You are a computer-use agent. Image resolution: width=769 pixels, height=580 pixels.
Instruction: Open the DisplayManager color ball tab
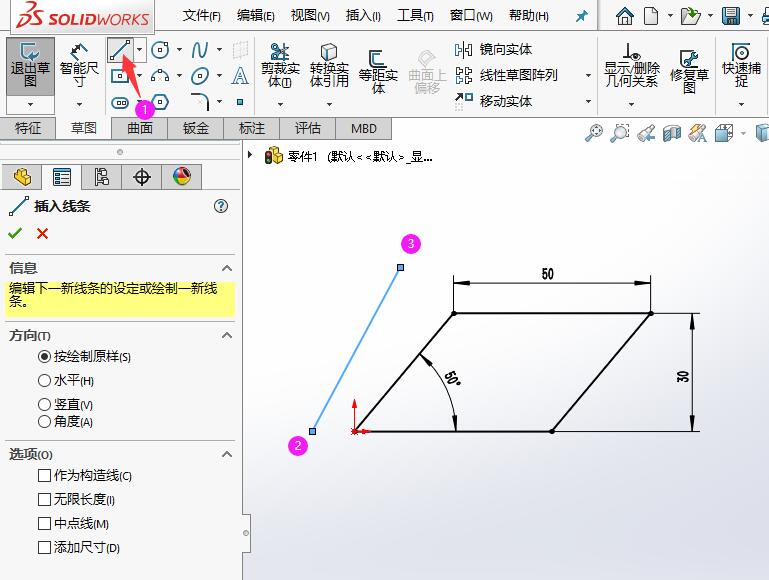click(182, 177)
